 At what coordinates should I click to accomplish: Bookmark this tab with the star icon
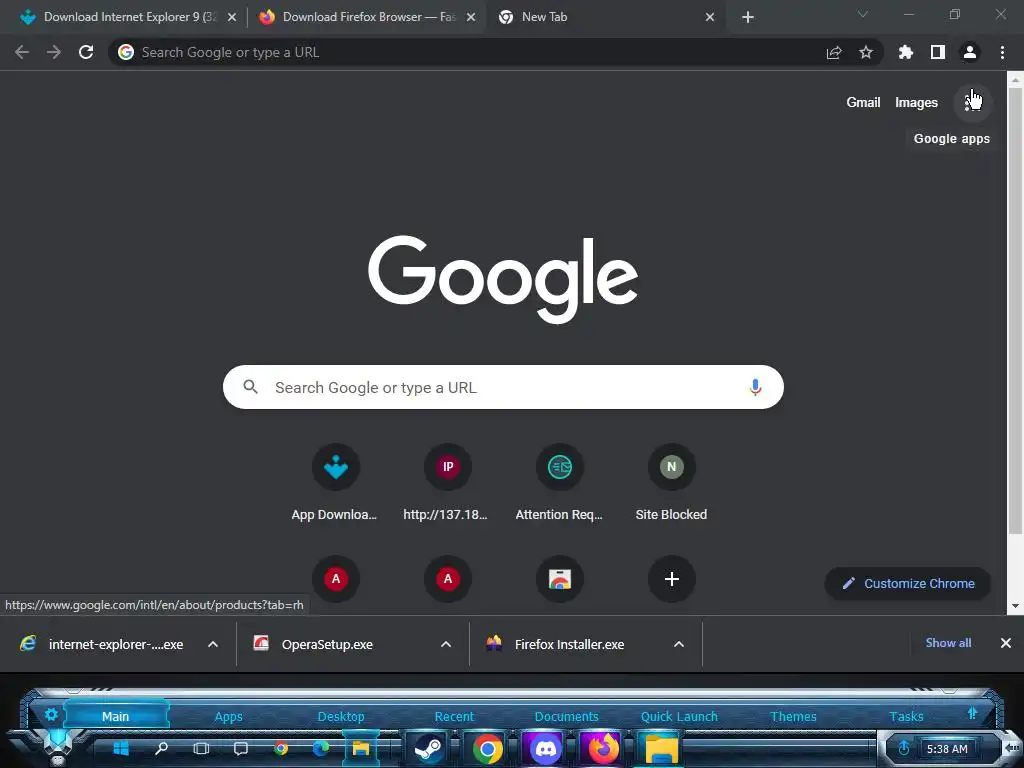pyautogui.click(x=866, y=52)
